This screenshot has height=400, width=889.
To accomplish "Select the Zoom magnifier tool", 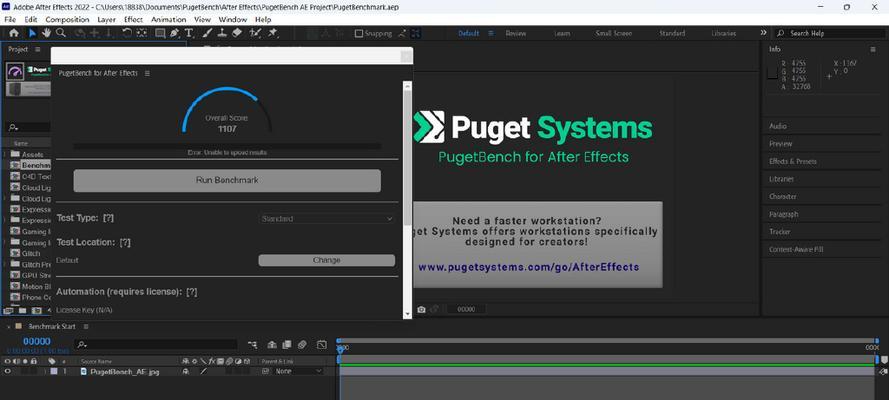I will tap(61, 33).
